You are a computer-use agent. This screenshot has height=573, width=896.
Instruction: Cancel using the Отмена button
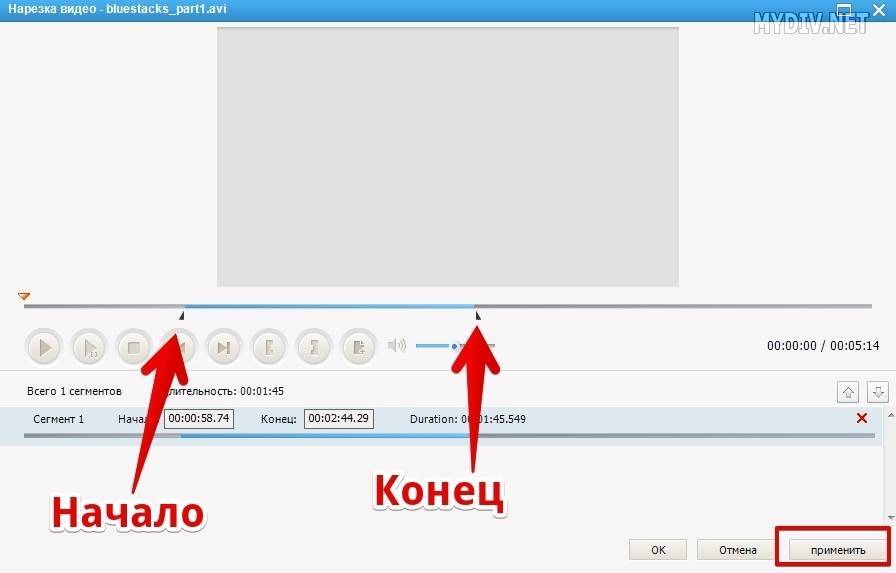click(x=738, y=550)
